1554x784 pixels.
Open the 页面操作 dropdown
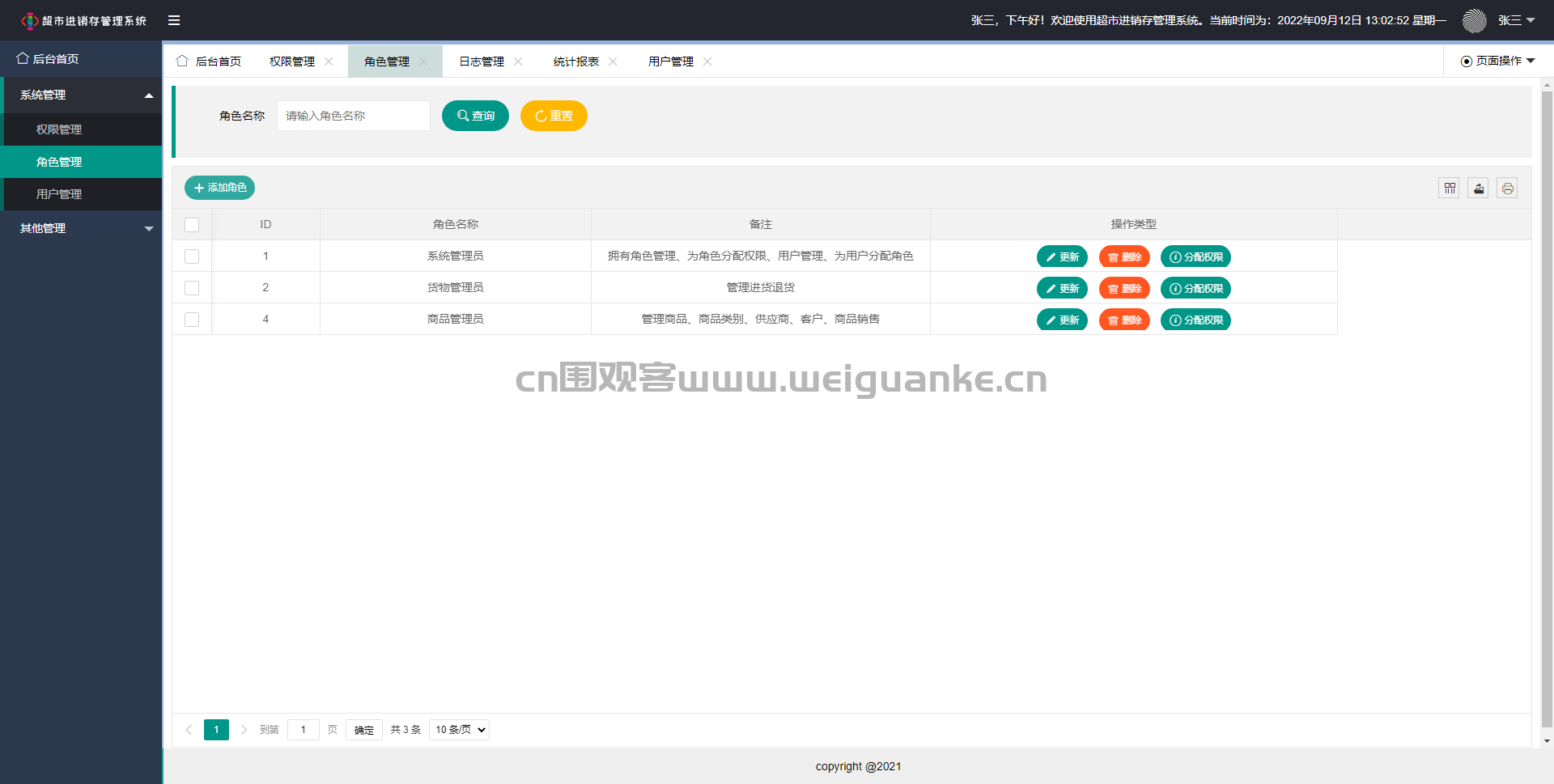(x=1498, y=61)
